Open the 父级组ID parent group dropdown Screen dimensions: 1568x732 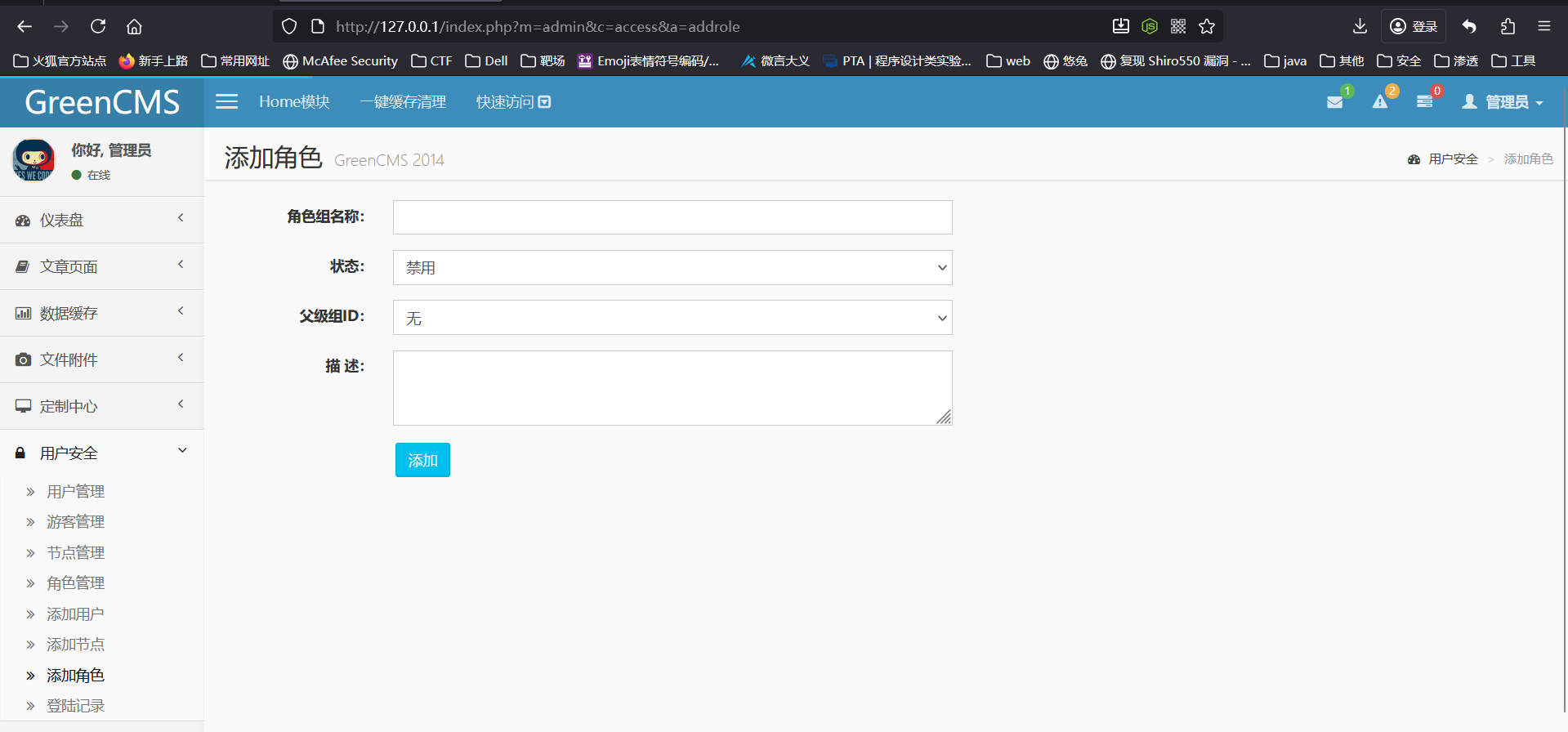672,318
